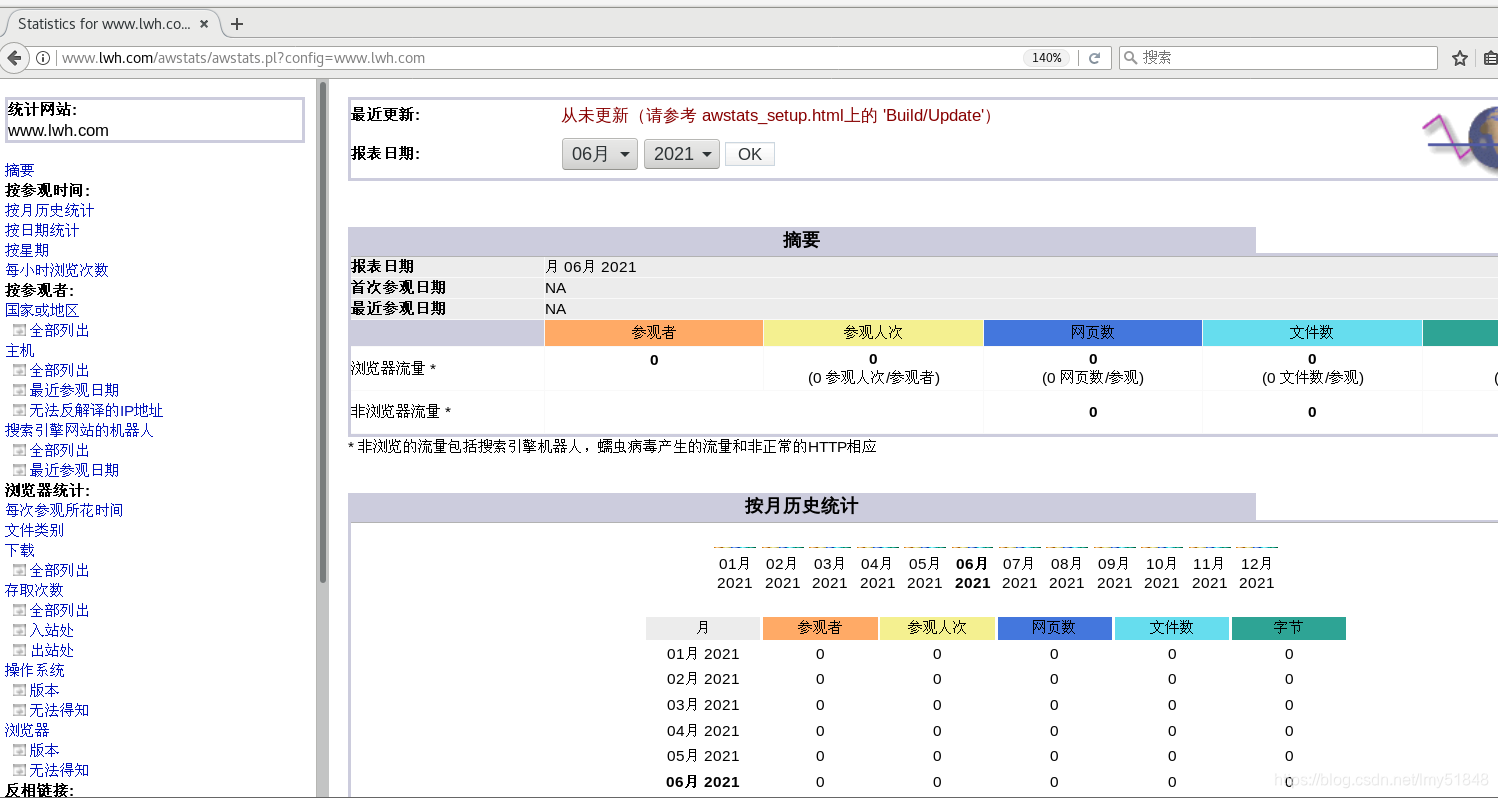The height and width of the screenshot is (798, 1498).
Task: Open 操作系统 sidebar link
Action: (35, 670)
